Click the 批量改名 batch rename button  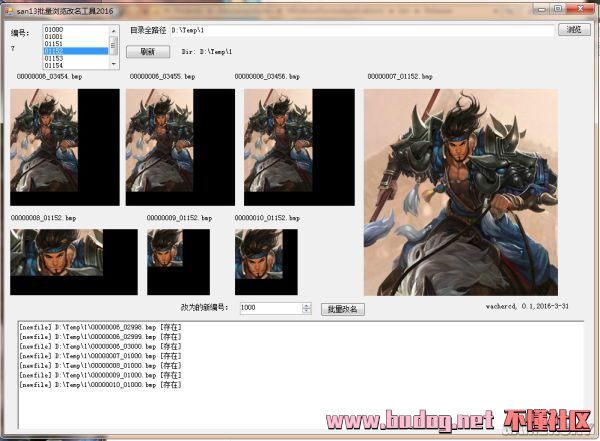(x=342, y=309)
